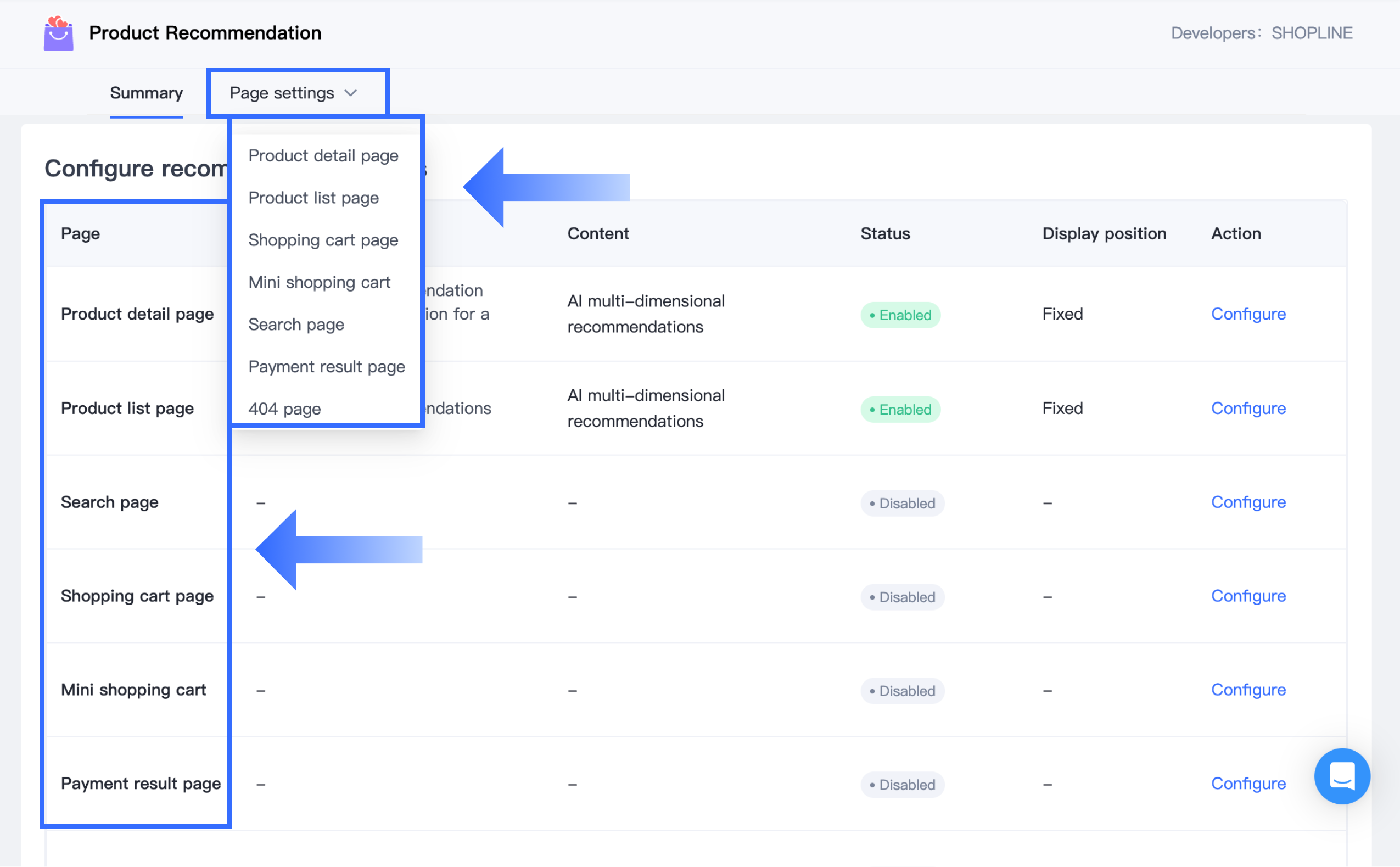Click the Product Recommendation app logo icon
Image resolution: width=1400 pixels, height=867 pixels.
59,33
